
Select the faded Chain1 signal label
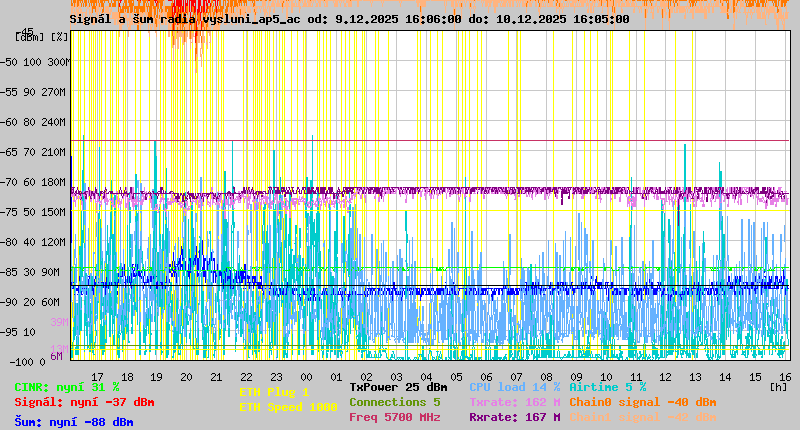tap(642, 417)
